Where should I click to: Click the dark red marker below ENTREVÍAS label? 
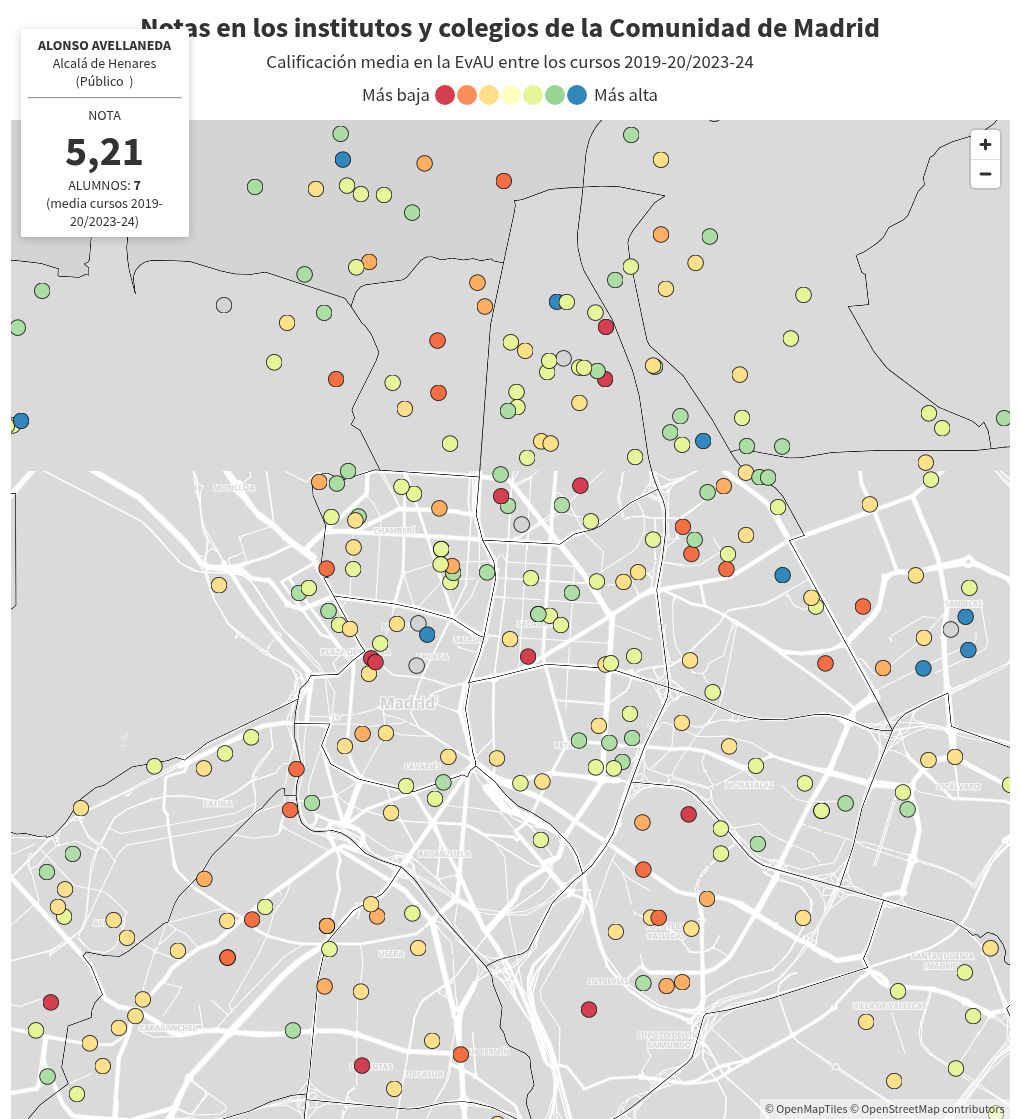pyautogui.click(x=589, y=1009)
